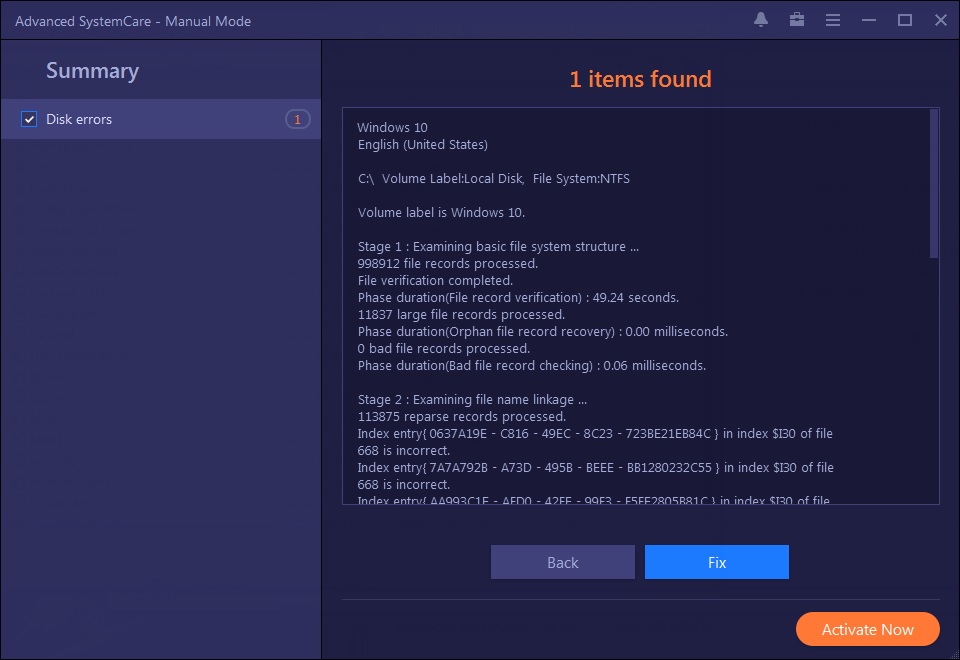Close the Advanced SystemCare window
The height and width of the screenshot is (660, 960).
pyautogui.click(x=941, y=20)
